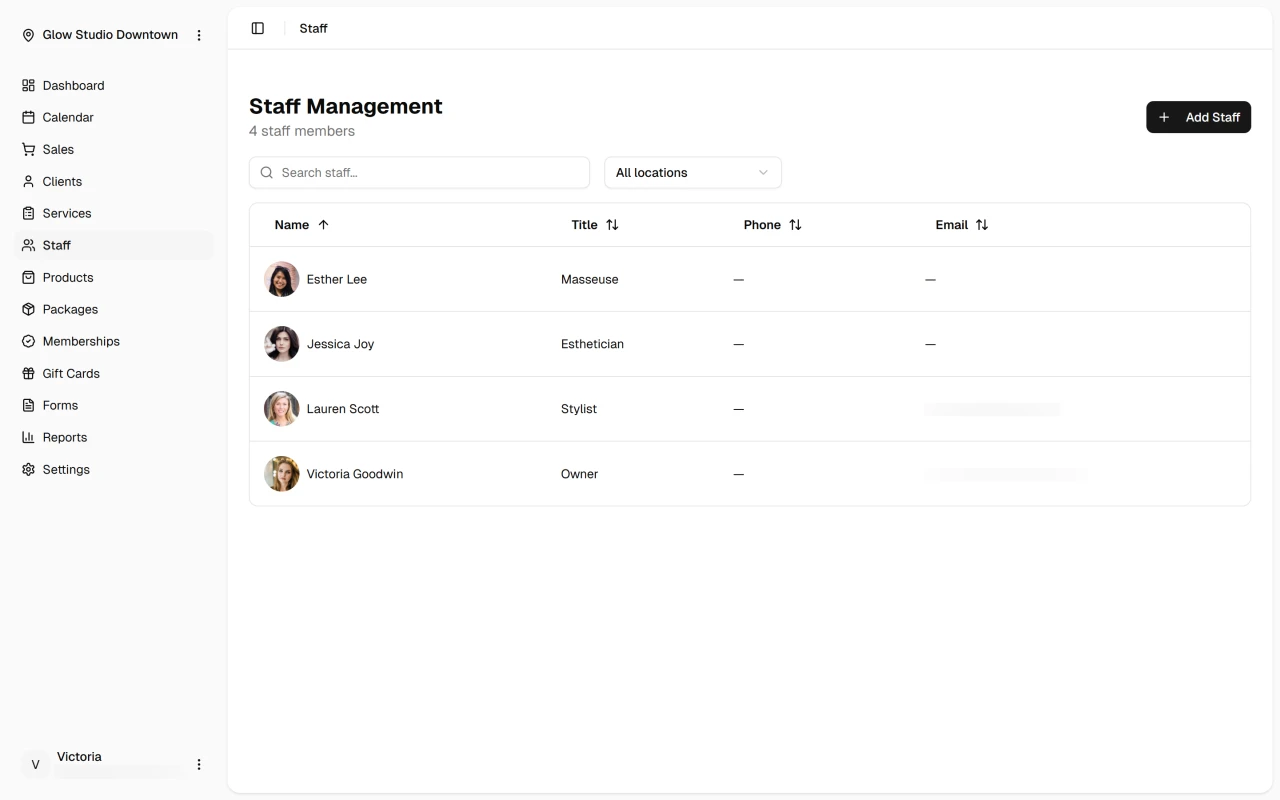The width and height of the screenshot is (1280, 800).
Task: Click the Packages box icon
Action: [x=28, y=309]
